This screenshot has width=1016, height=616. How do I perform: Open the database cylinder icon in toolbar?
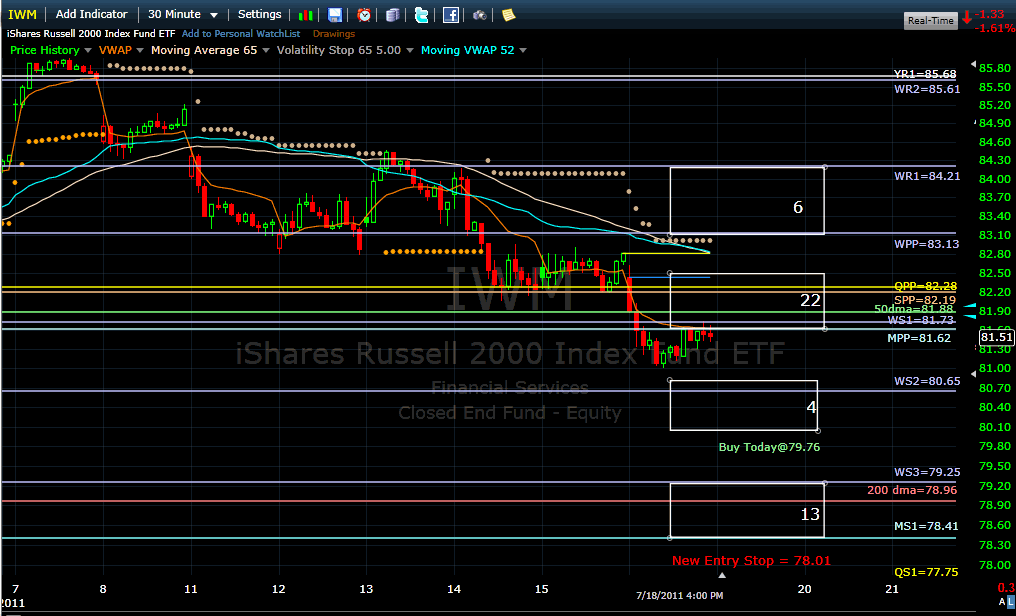coord(393,15)
